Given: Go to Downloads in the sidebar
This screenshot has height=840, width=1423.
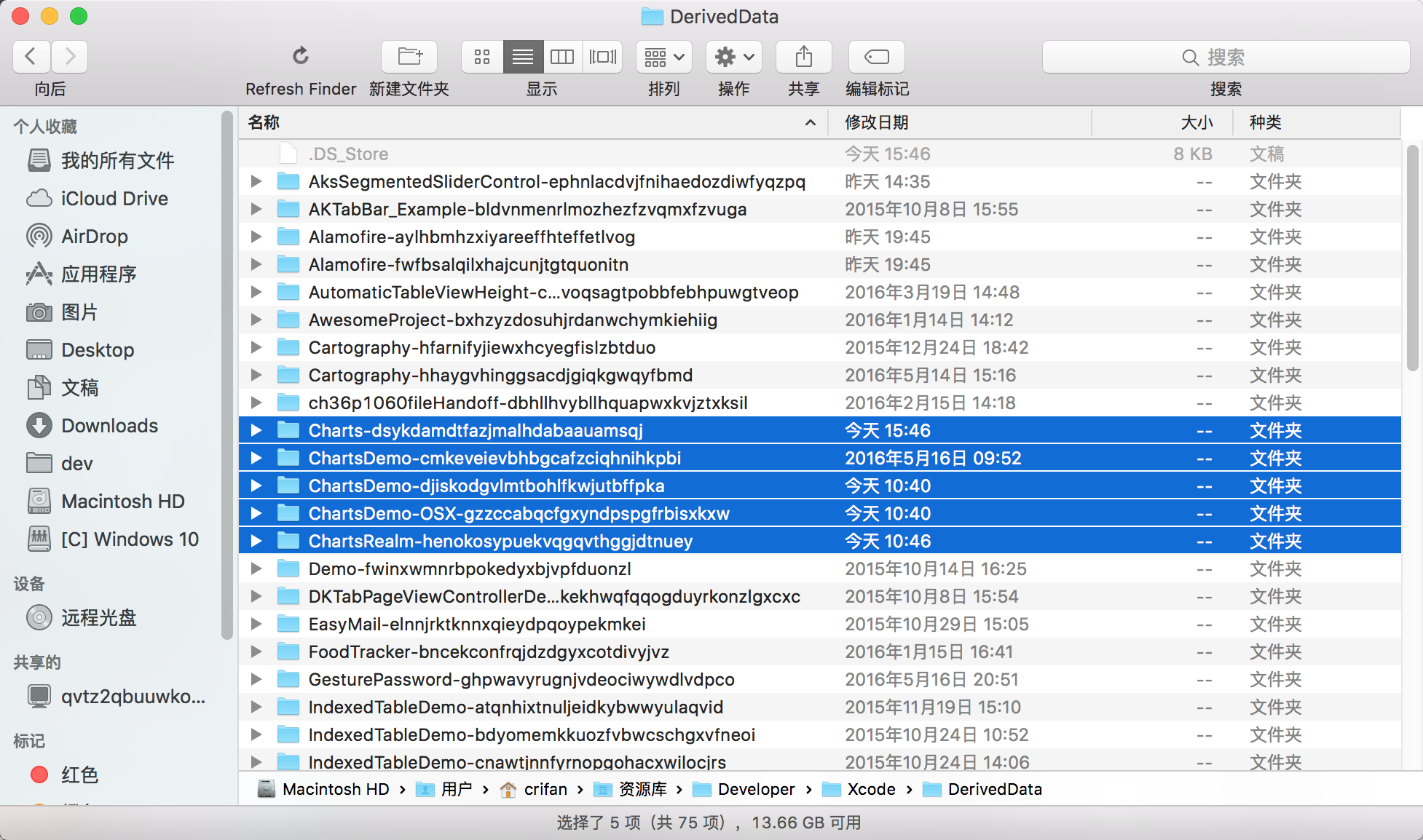Looking at the screenshot, I should pyautogui.click(x=109, y=426).
